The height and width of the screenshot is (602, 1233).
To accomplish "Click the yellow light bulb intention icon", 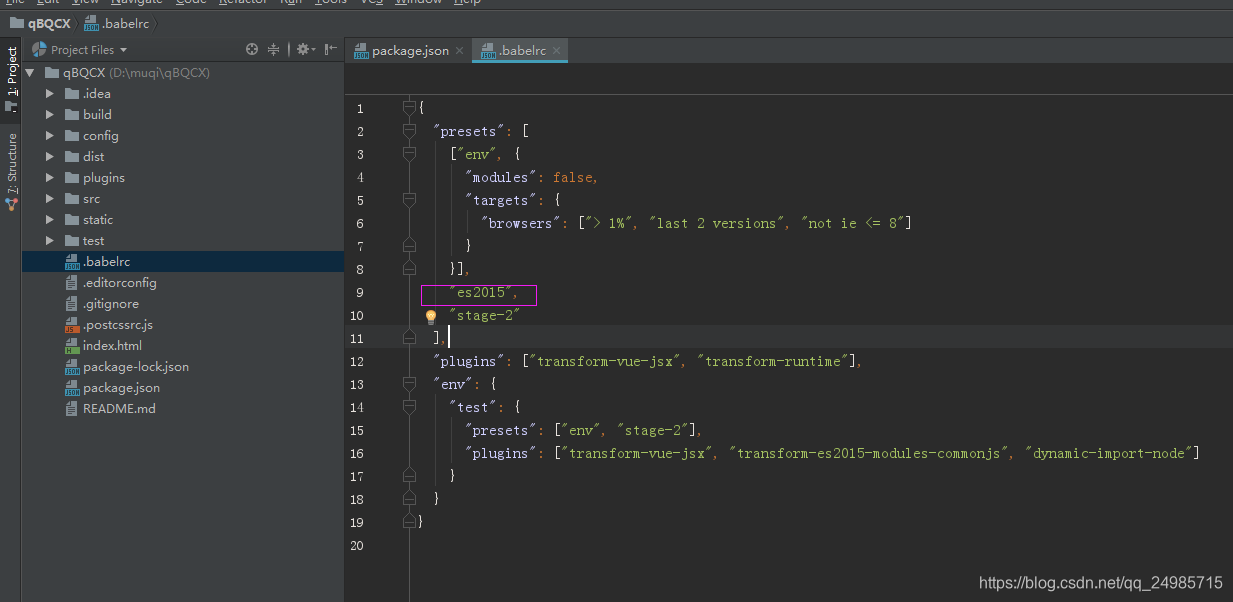I will point(431,316).
